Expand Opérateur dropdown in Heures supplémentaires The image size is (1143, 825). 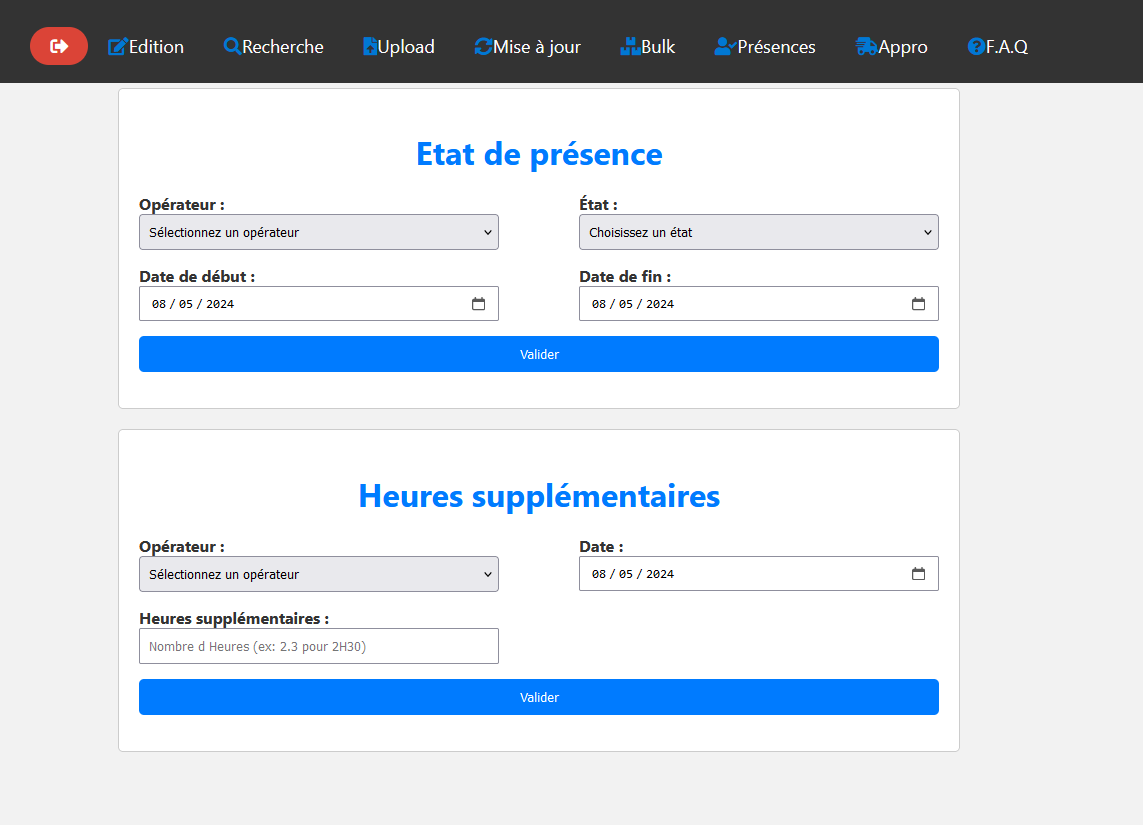pyautogui.click(x=318, y=574)
